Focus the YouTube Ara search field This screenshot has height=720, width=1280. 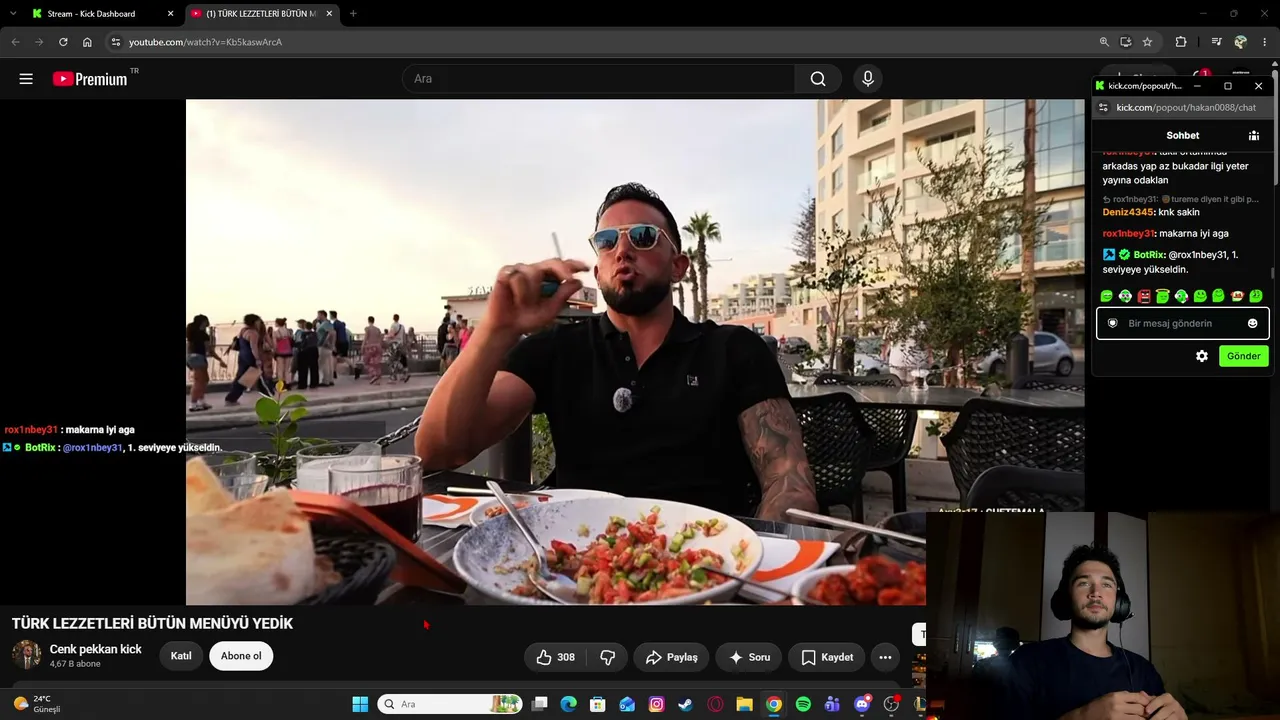coord(598,79)
